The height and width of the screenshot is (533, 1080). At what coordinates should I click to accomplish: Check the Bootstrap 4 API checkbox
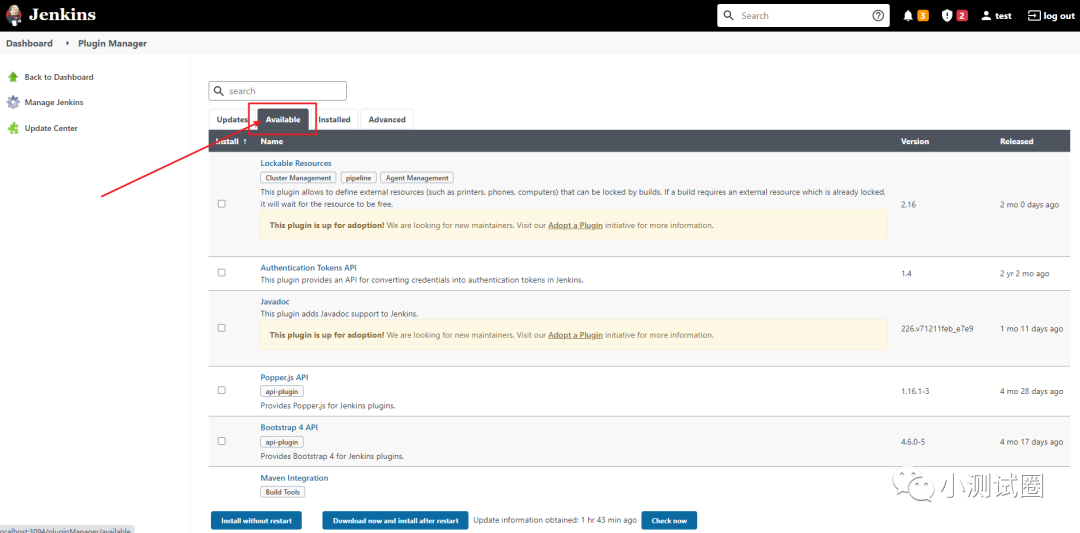(222, 441)
